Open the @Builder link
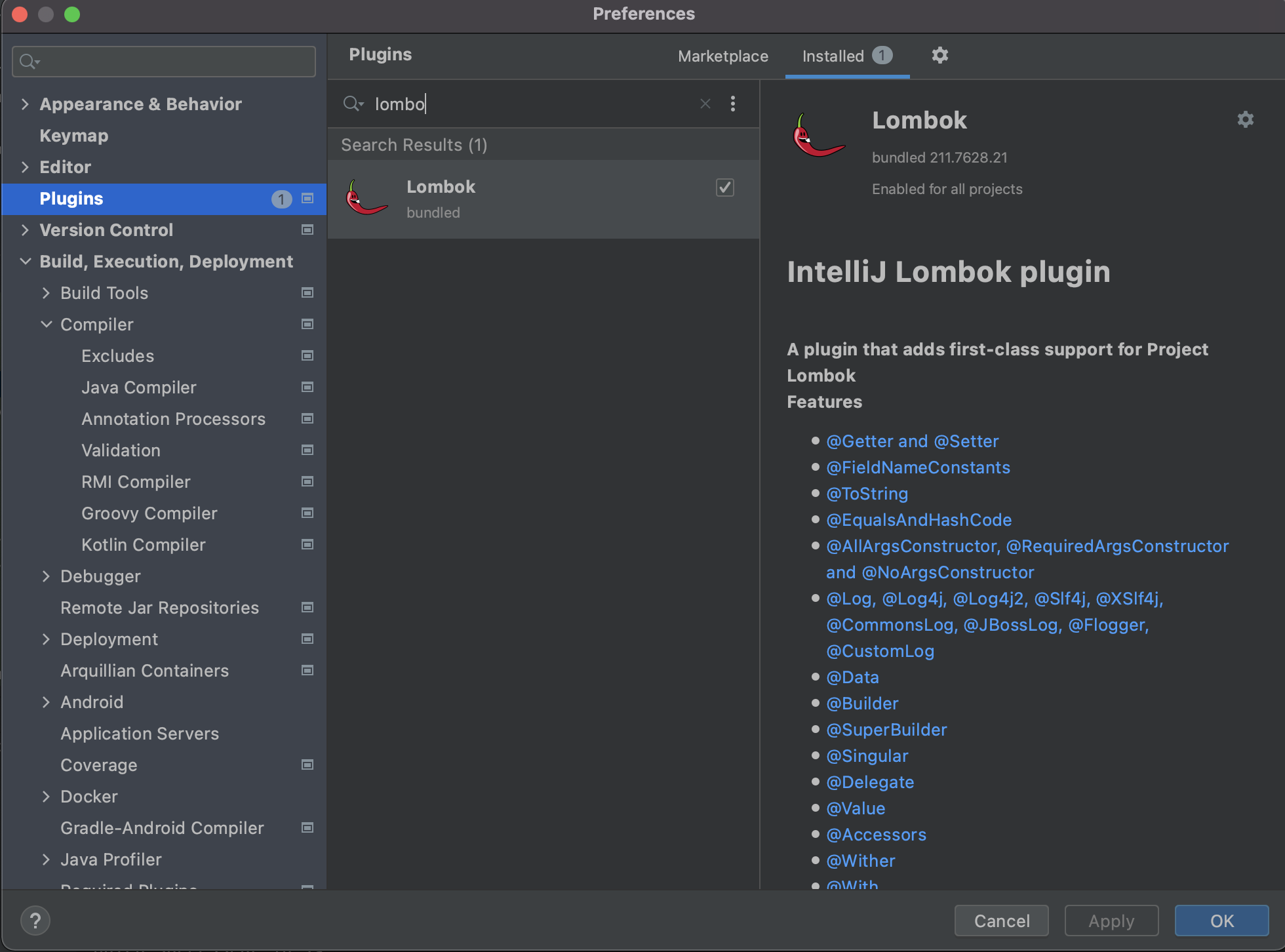Image resolution: width=1285 pixels, height=952 pixels. (x=862, y=703)
